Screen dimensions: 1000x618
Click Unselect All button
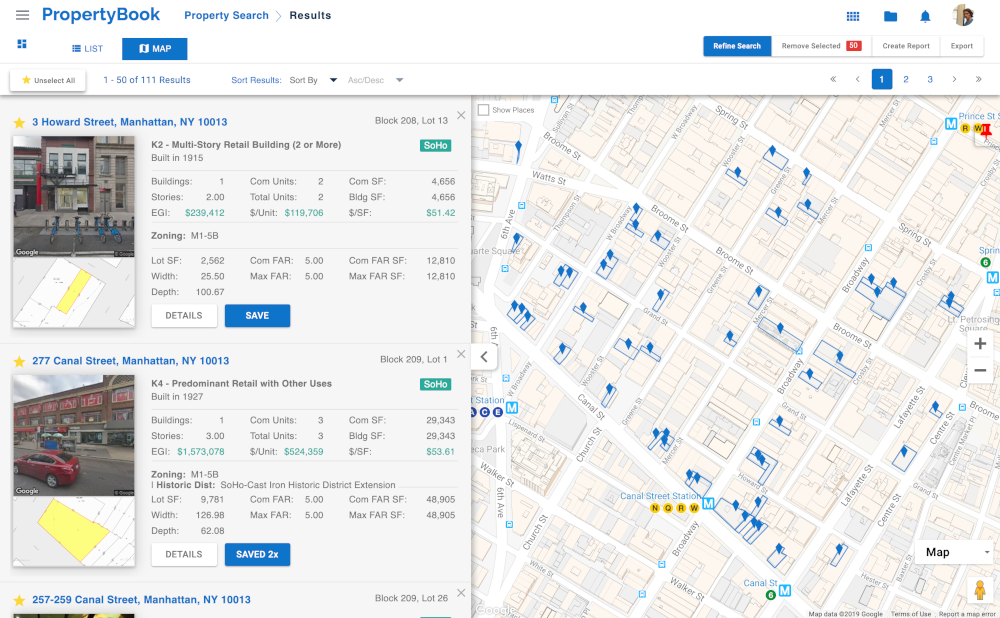tap(48, 80)
